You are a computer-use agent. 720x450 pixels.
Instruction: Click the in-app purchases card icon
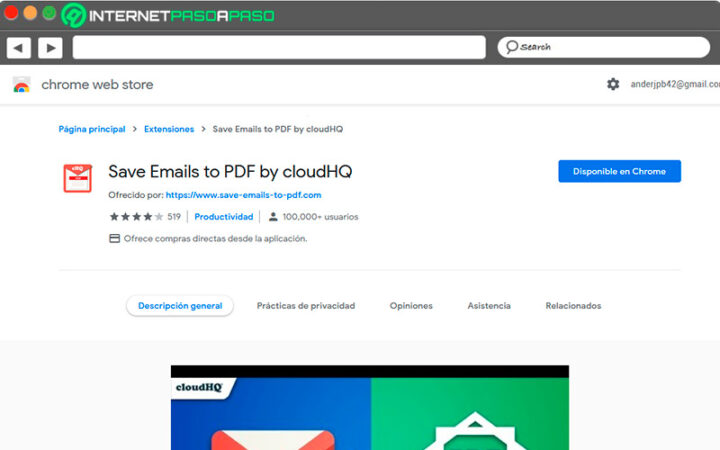click(x=114, y=238)
